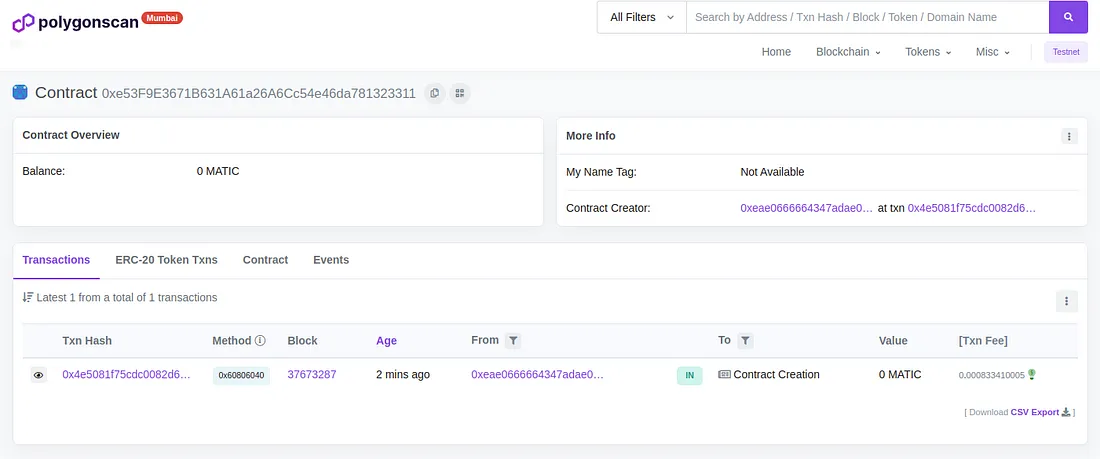Click the purple search magnifier button
The width and height of the screenshot is (1100, 459).
[1068, 17]
